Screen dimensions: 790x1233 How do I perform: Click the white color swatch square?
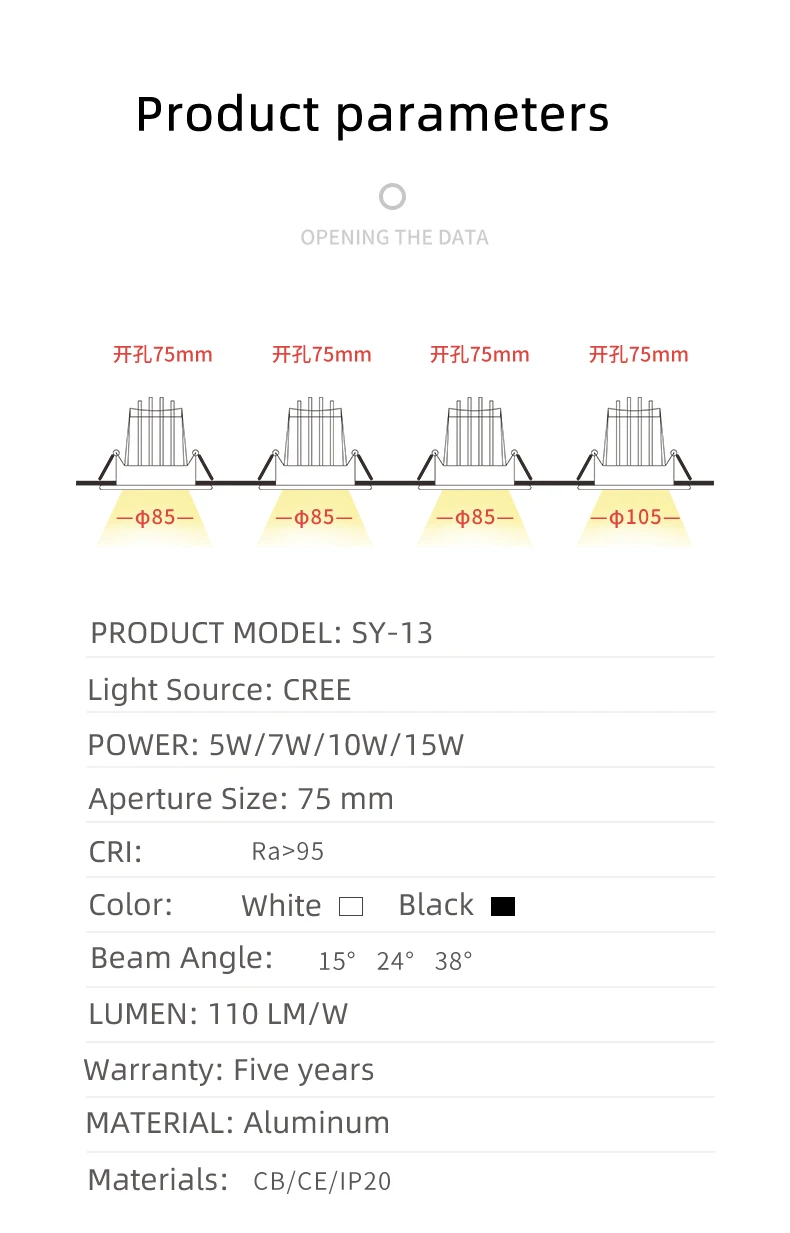pos(351,907)
